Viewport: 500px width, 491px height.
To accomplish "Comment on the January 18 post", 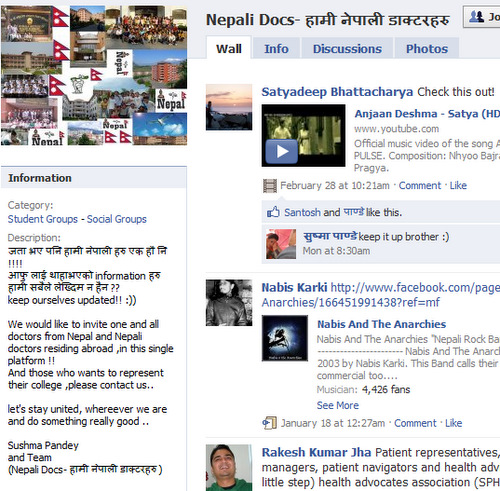I will click(x=415, y=423).
